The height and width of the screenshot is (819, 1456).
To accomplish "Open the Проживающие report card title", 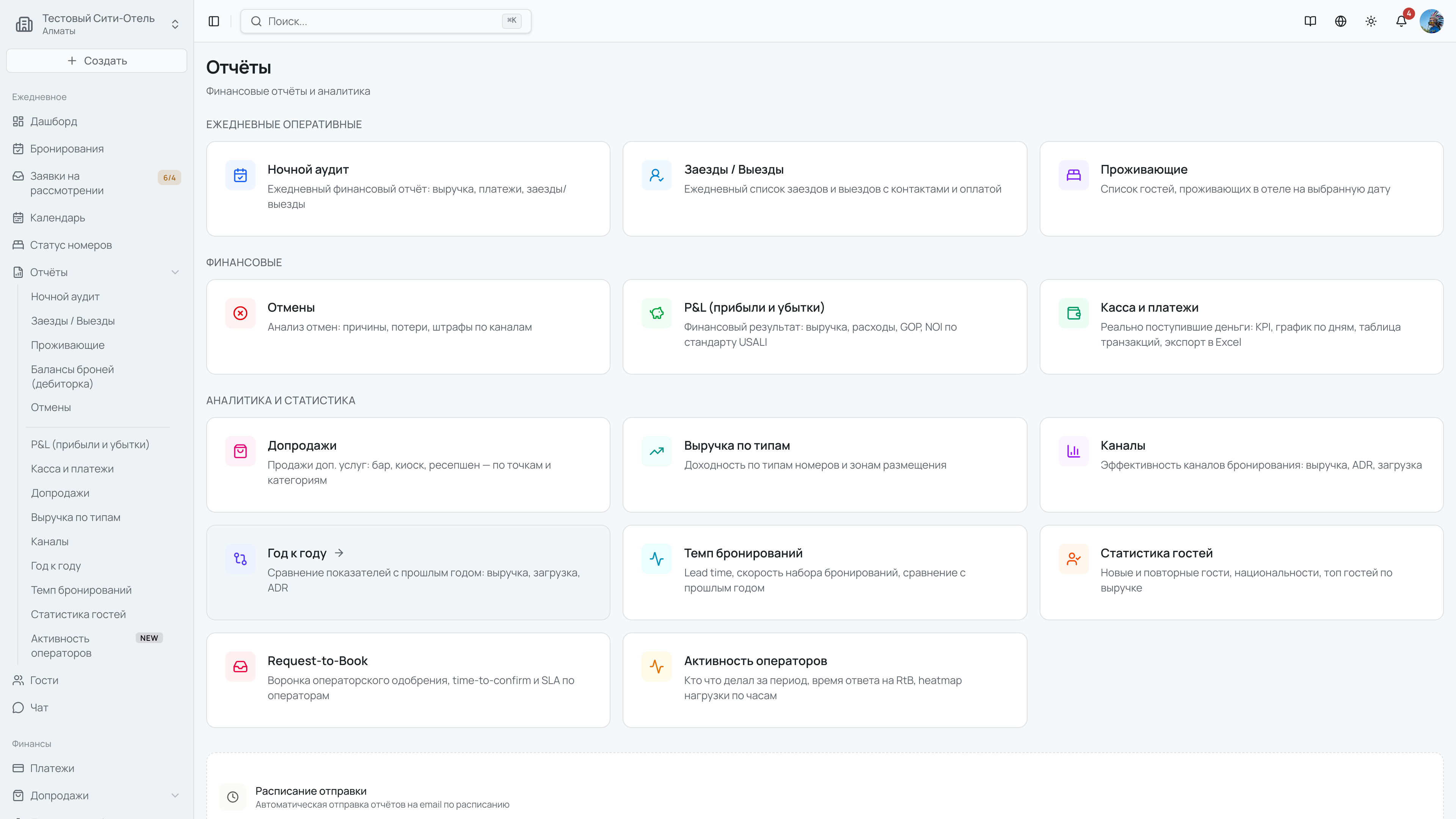I will tap(1144, 169).
